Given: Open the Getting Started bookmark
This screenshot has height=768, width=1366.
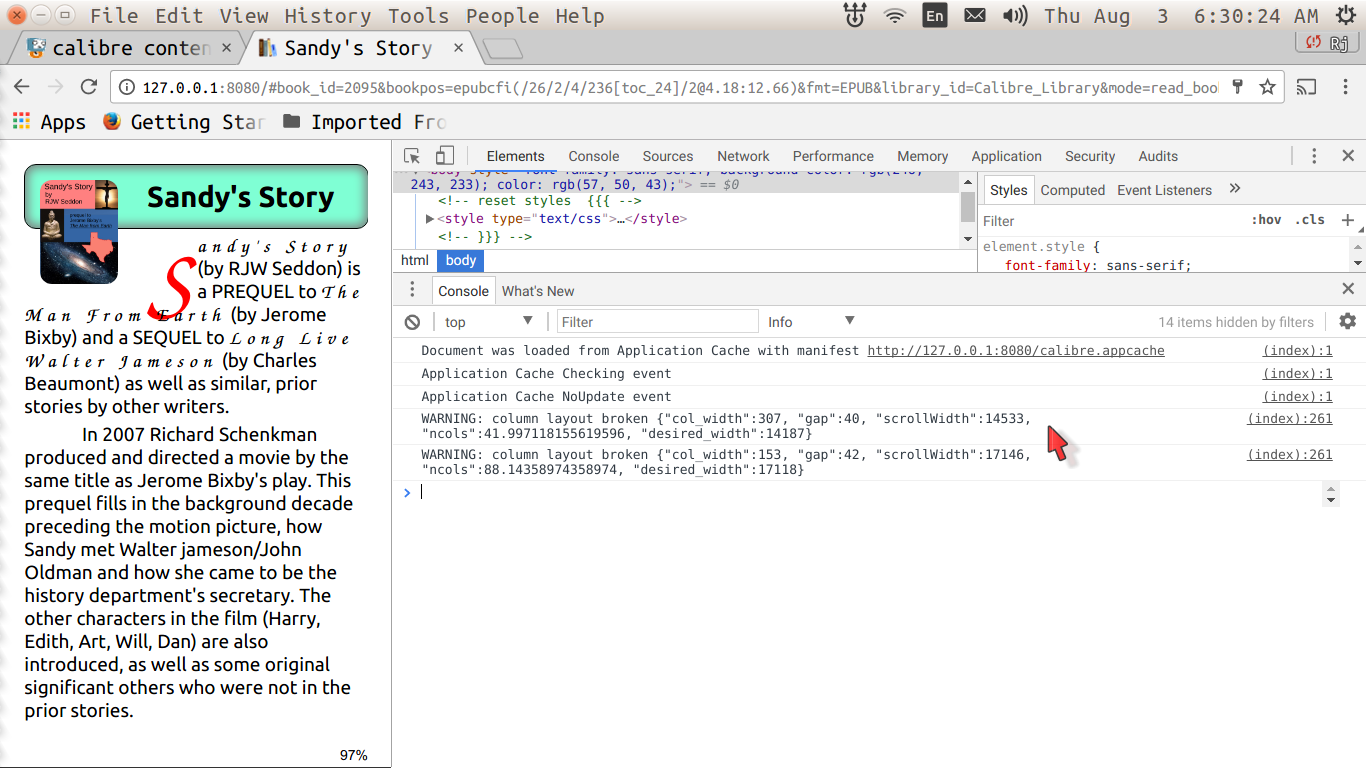Looking at the screenshot, I should point(183,122).
